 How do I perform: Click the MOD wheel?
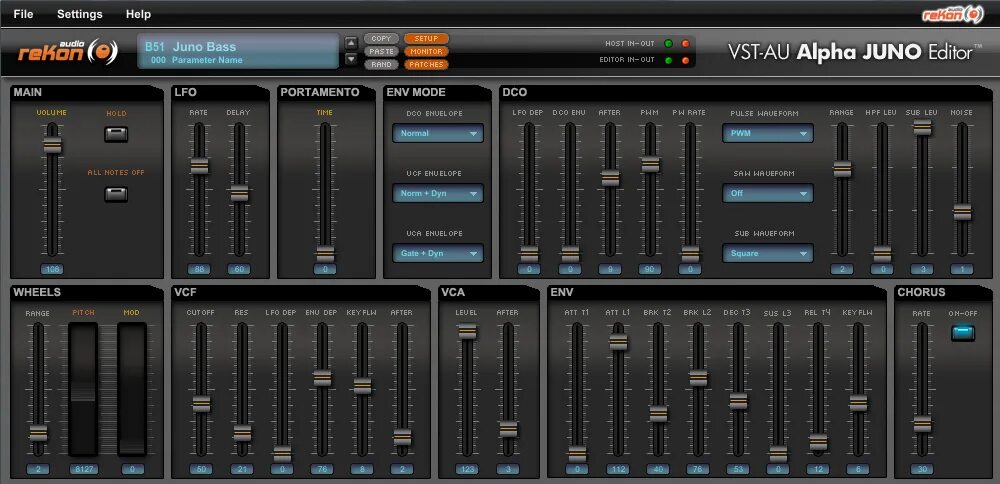[x=132, y=389]
